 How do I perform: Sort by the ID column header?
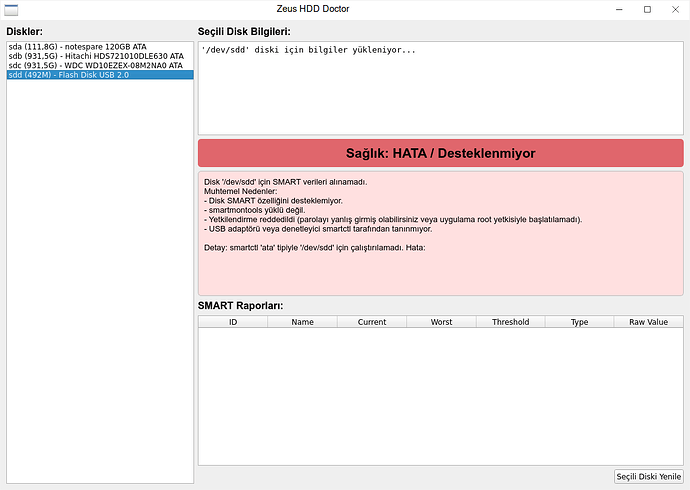pos(233,322)
